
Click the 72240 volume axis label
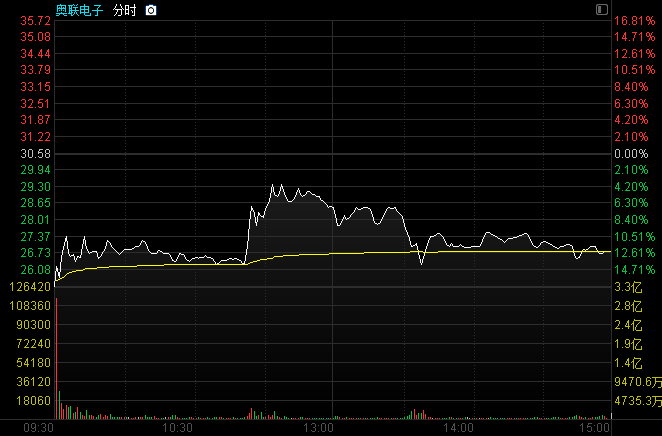(33, 344)
